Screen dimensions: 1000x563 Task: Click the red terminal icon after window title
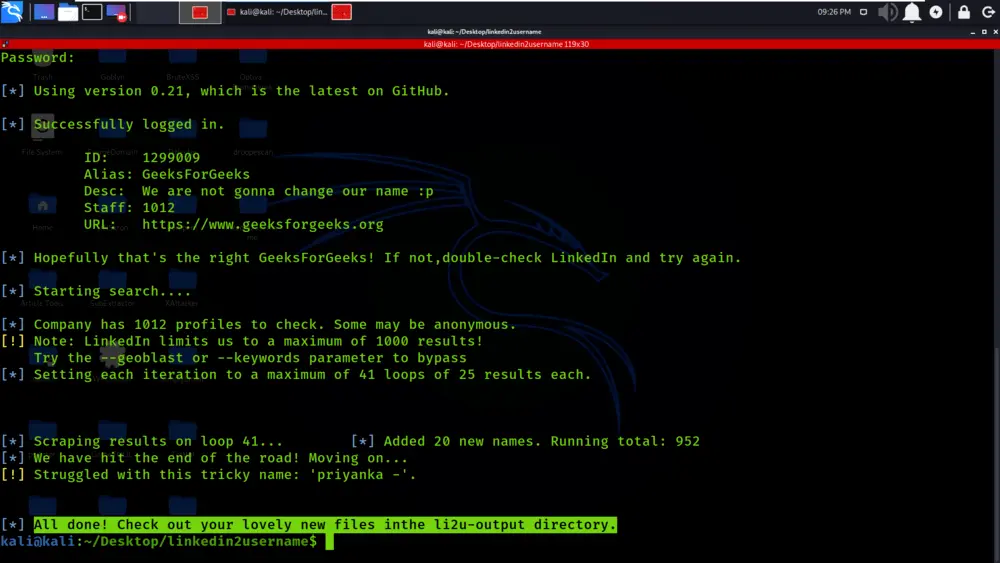pos(341,12)
